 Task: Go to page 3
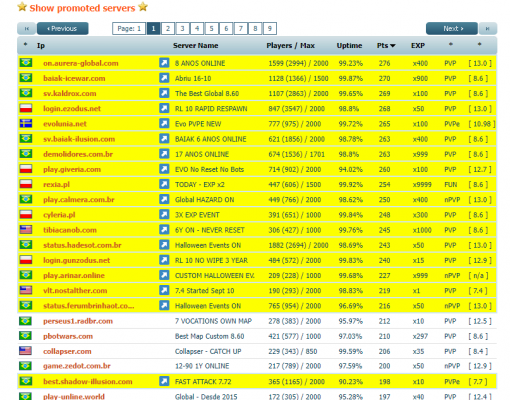tap(182, 29)
